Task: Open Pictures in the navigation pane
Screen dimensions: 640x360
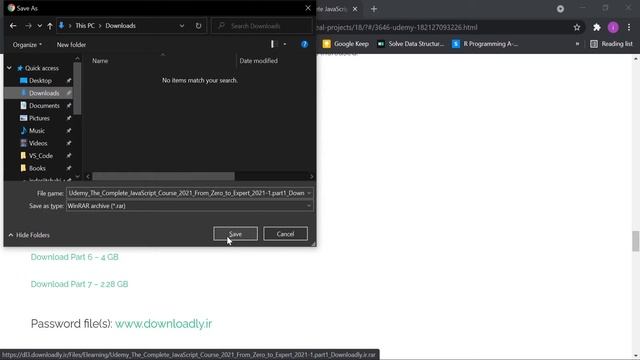Action: pos(39,118)
